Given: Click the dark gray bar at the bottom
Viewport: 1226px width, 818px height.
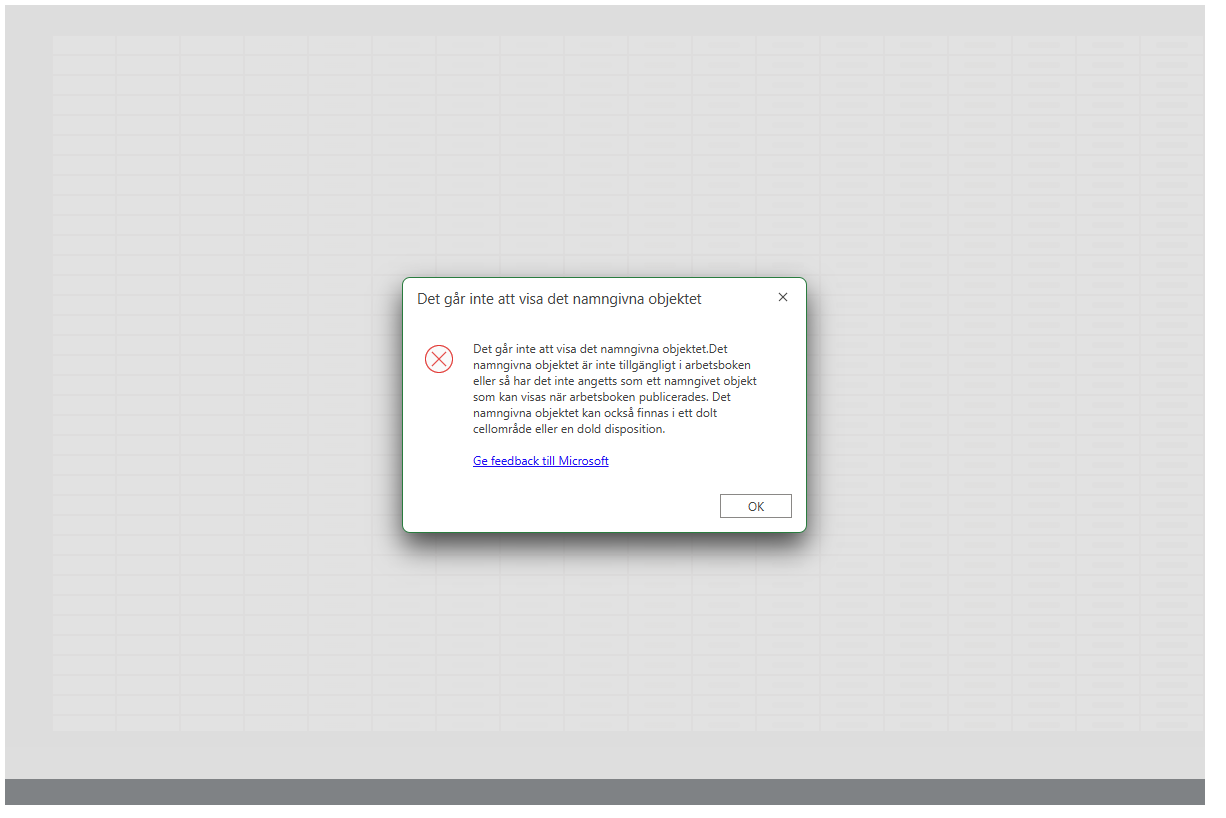Looking at the screenshot, I should point(604,791).
